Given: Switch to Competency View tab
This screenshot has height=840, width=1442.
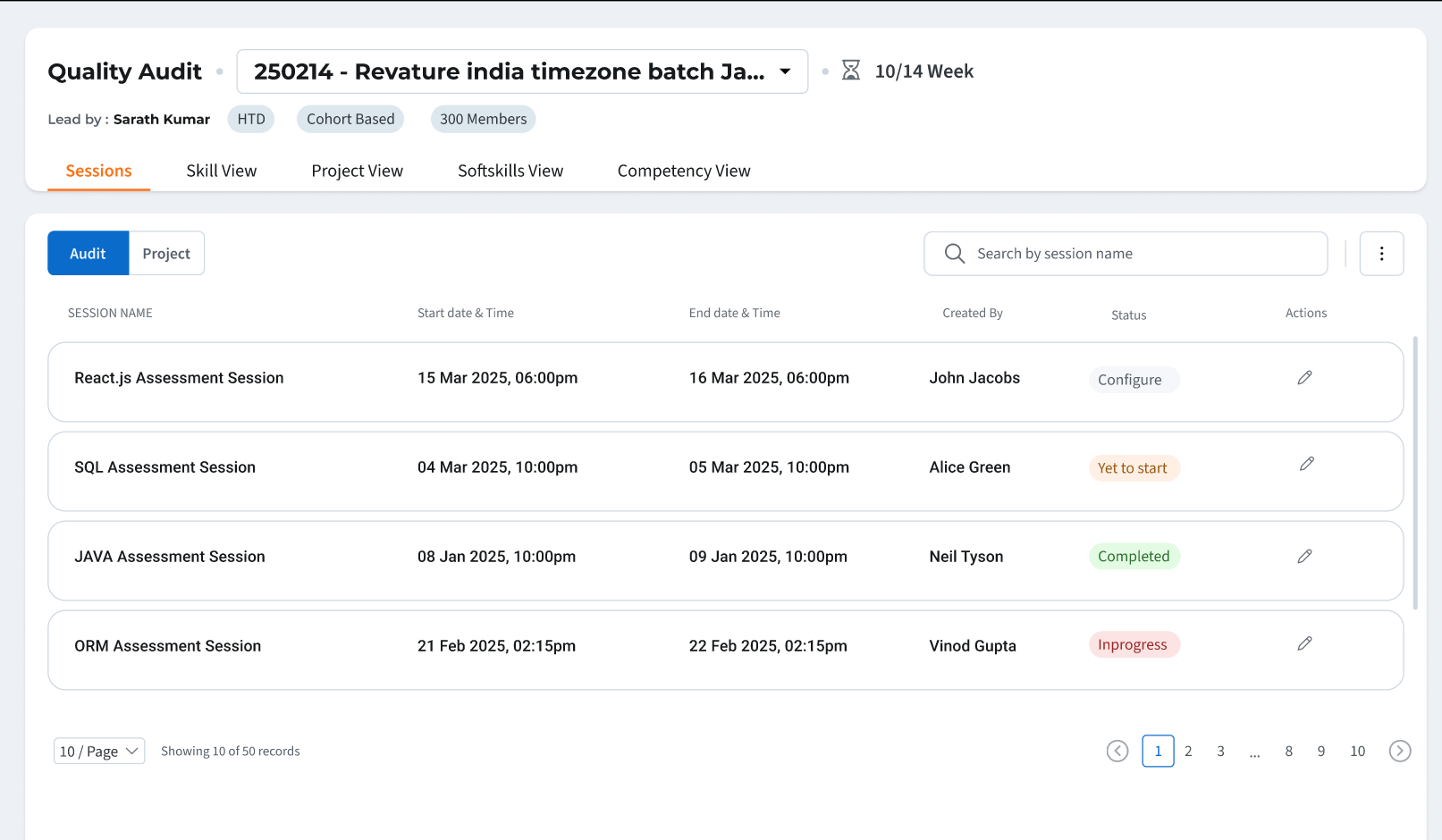Looking at the screenshot, I should coord(684,171).
